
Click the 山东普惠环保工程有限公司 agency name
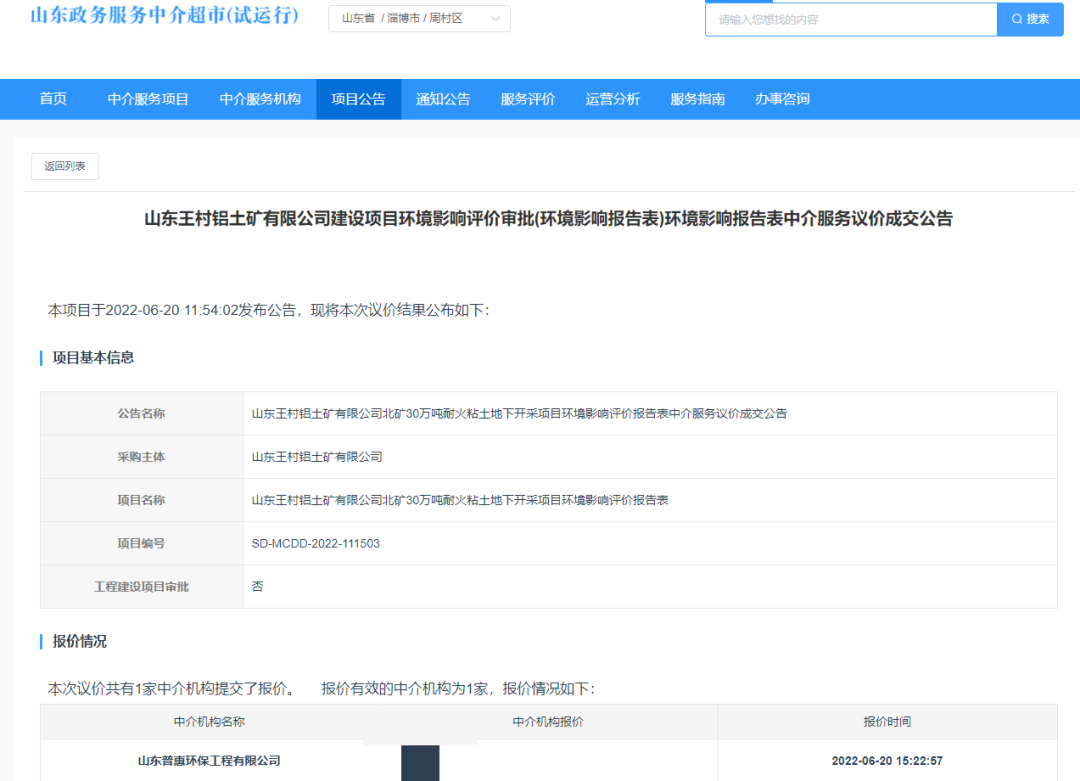209,761
